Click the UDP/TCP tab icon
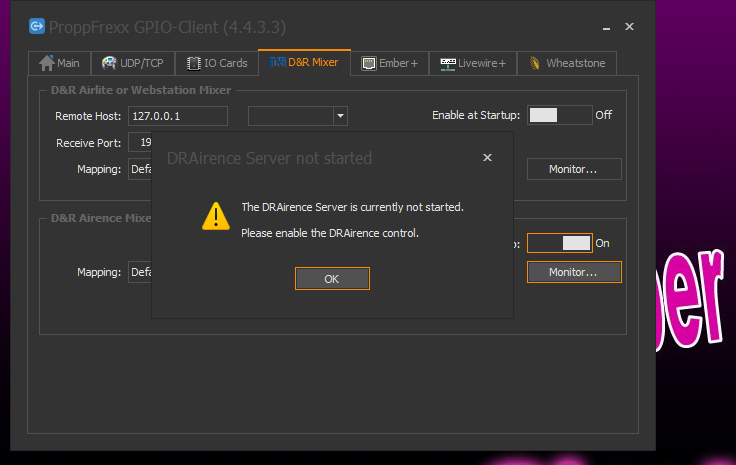Screen dimensions: 736x465 click(x=109, y=63)
